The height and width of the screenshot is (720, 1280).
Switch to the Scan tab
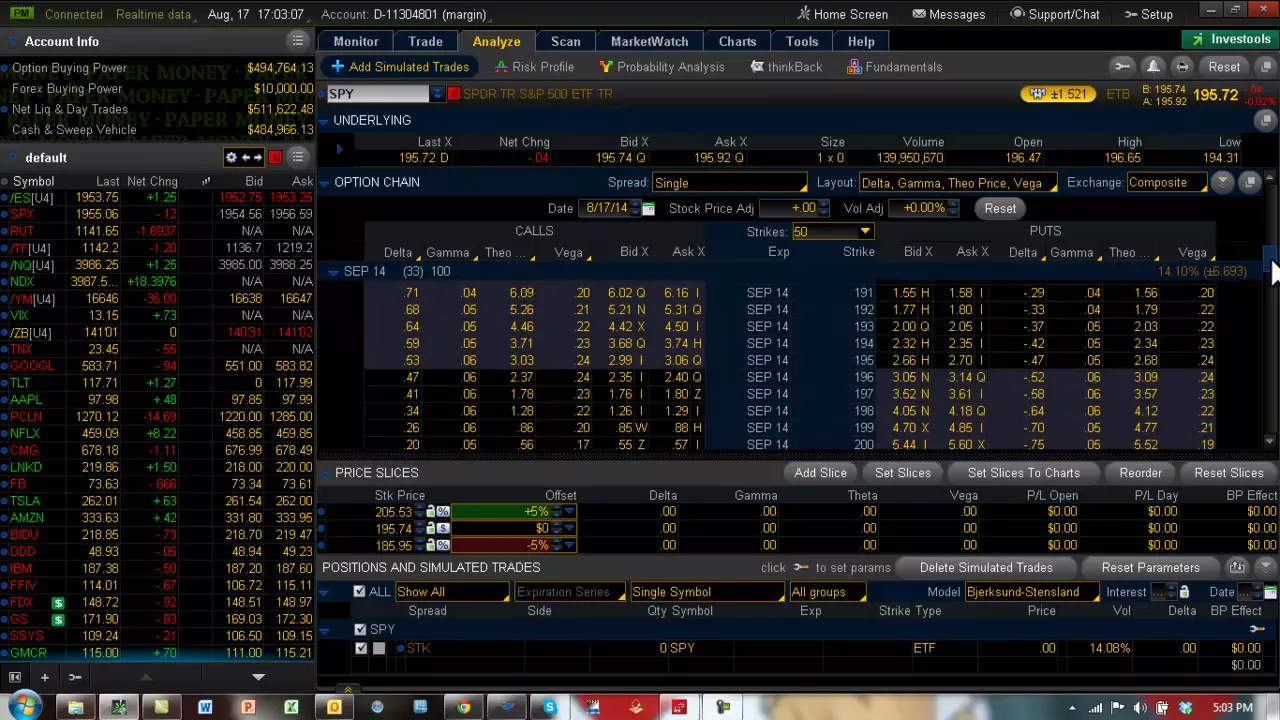565,42
